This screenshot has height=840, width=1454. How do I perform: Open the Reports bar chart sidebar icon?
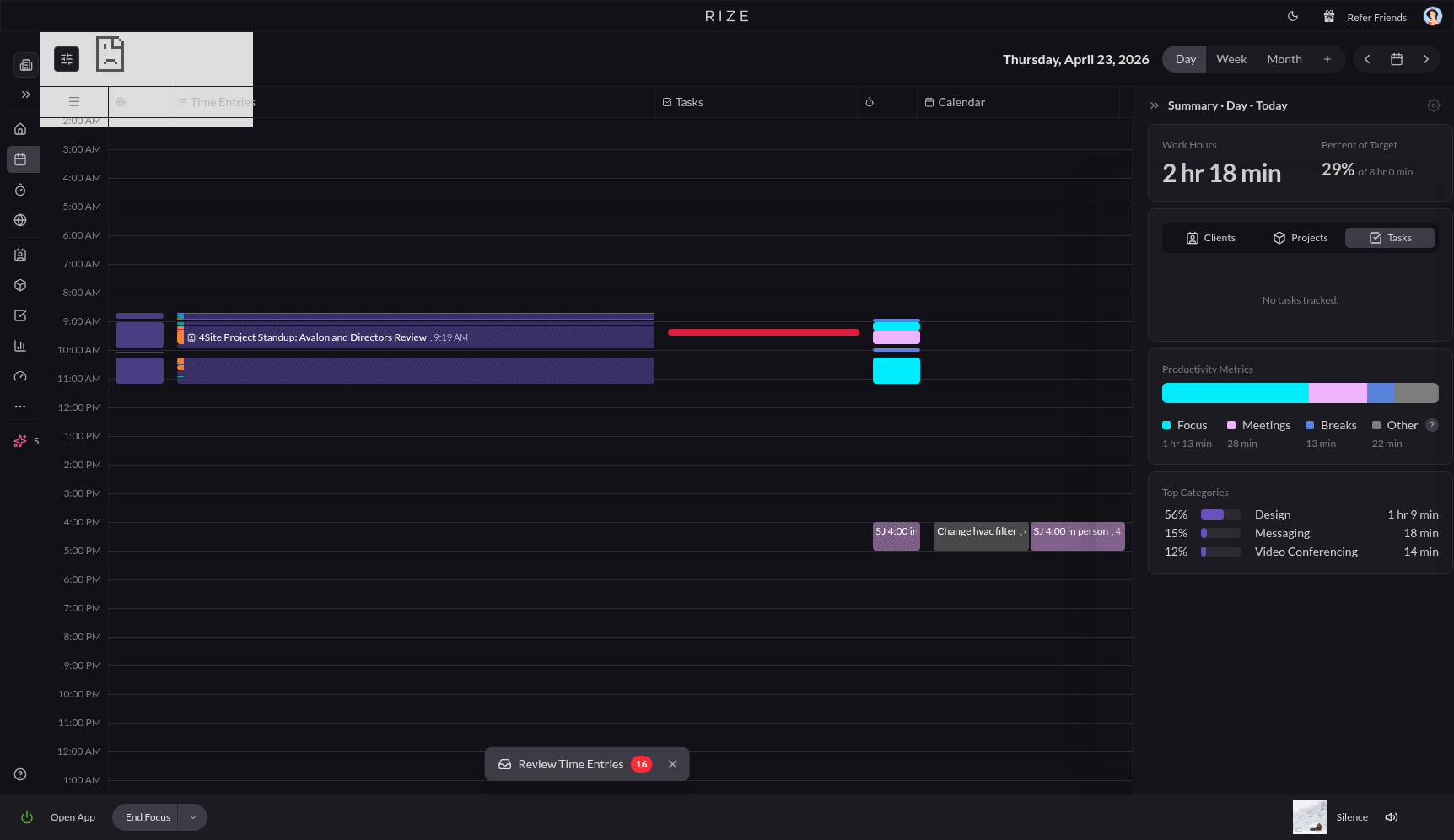(x=20, y=346)
